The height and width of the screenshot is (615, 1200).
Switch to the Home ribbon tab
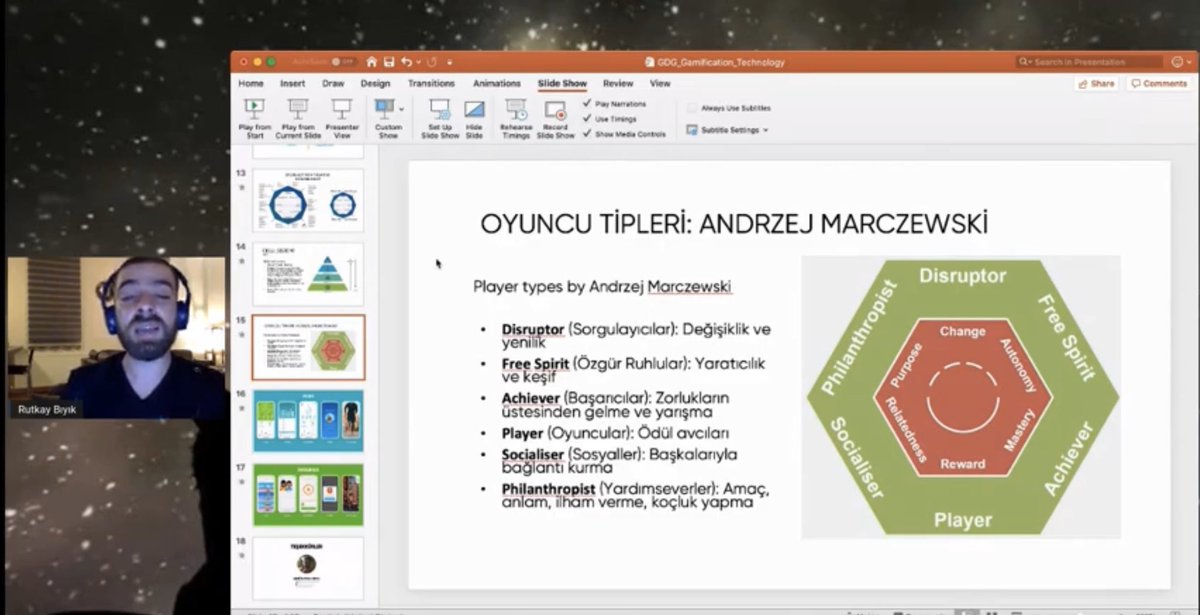[x=251, y=83]
